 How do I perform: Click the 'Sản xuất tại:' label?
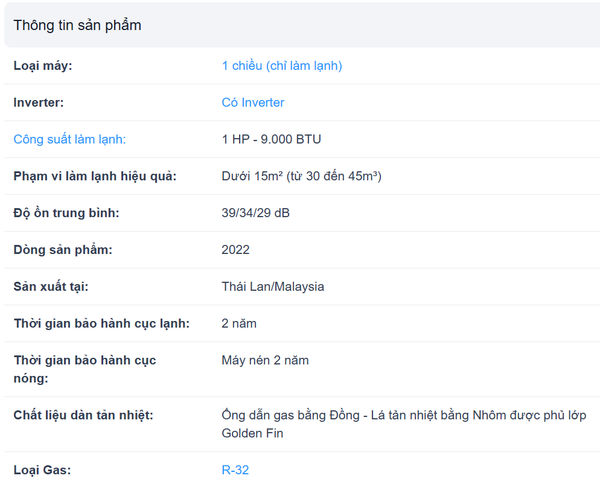click(x=51, y=287)
